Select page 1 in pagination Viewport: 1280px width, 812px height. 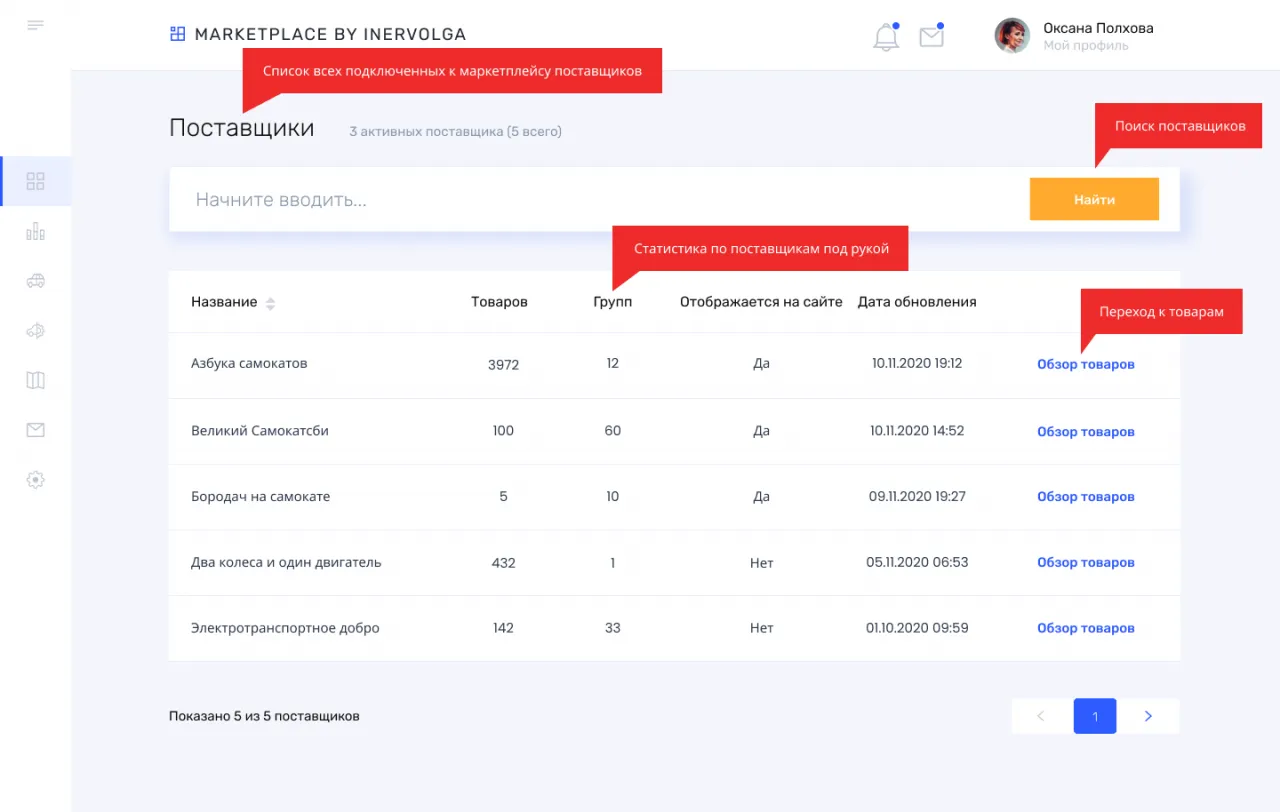[x=1094, y=716]
